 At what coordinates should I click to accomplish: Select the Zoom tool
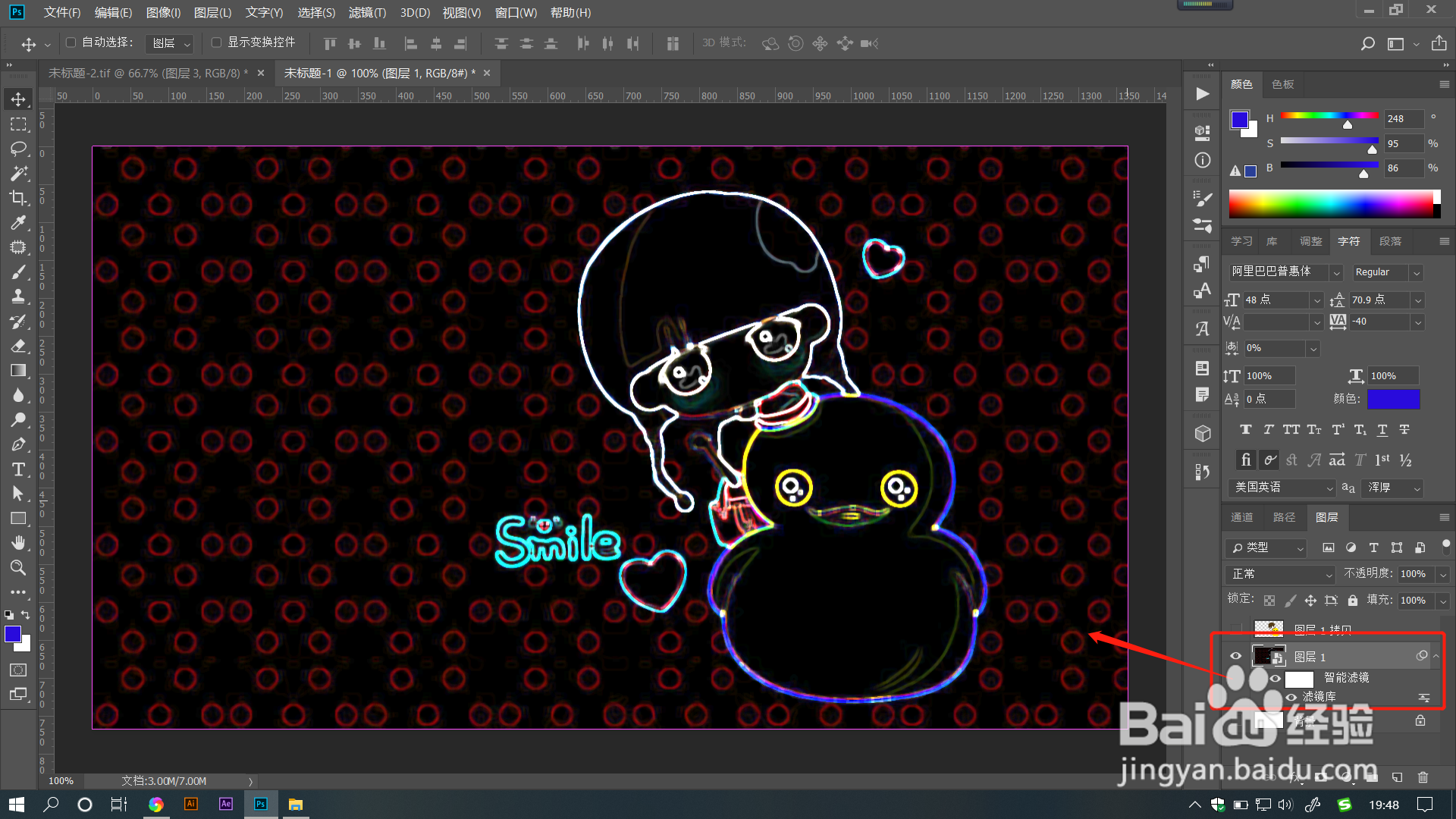coord(18,568)
